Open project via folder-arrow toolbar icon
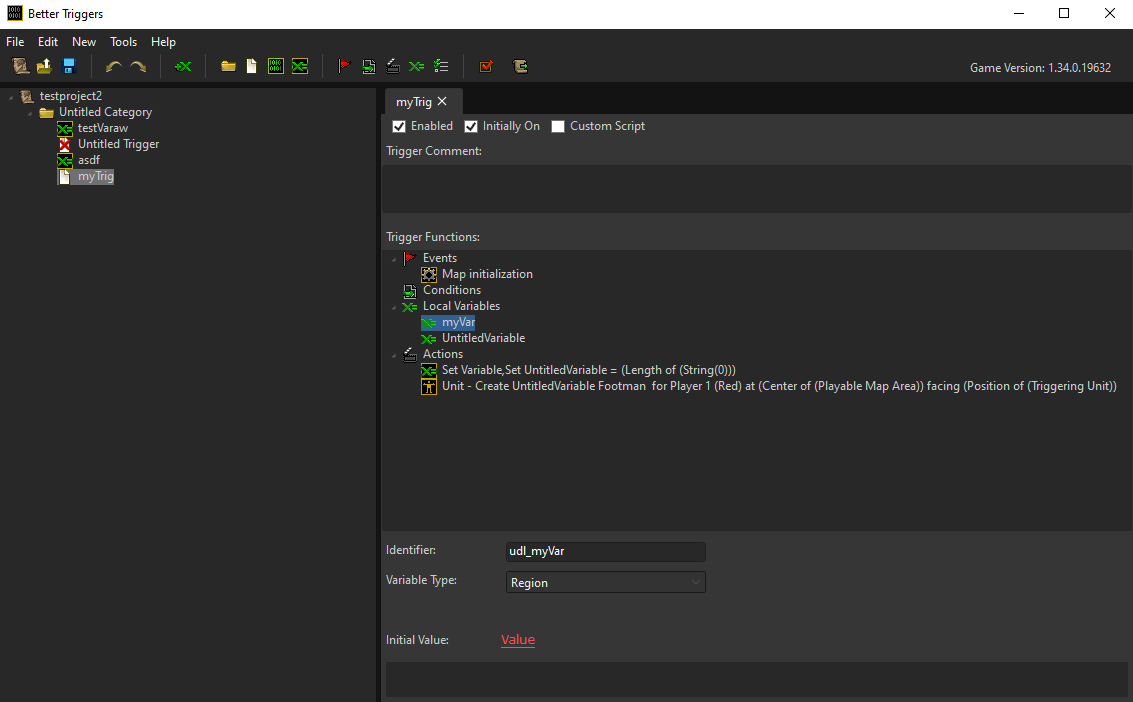 pyautogui.click(x=44, y=66)
